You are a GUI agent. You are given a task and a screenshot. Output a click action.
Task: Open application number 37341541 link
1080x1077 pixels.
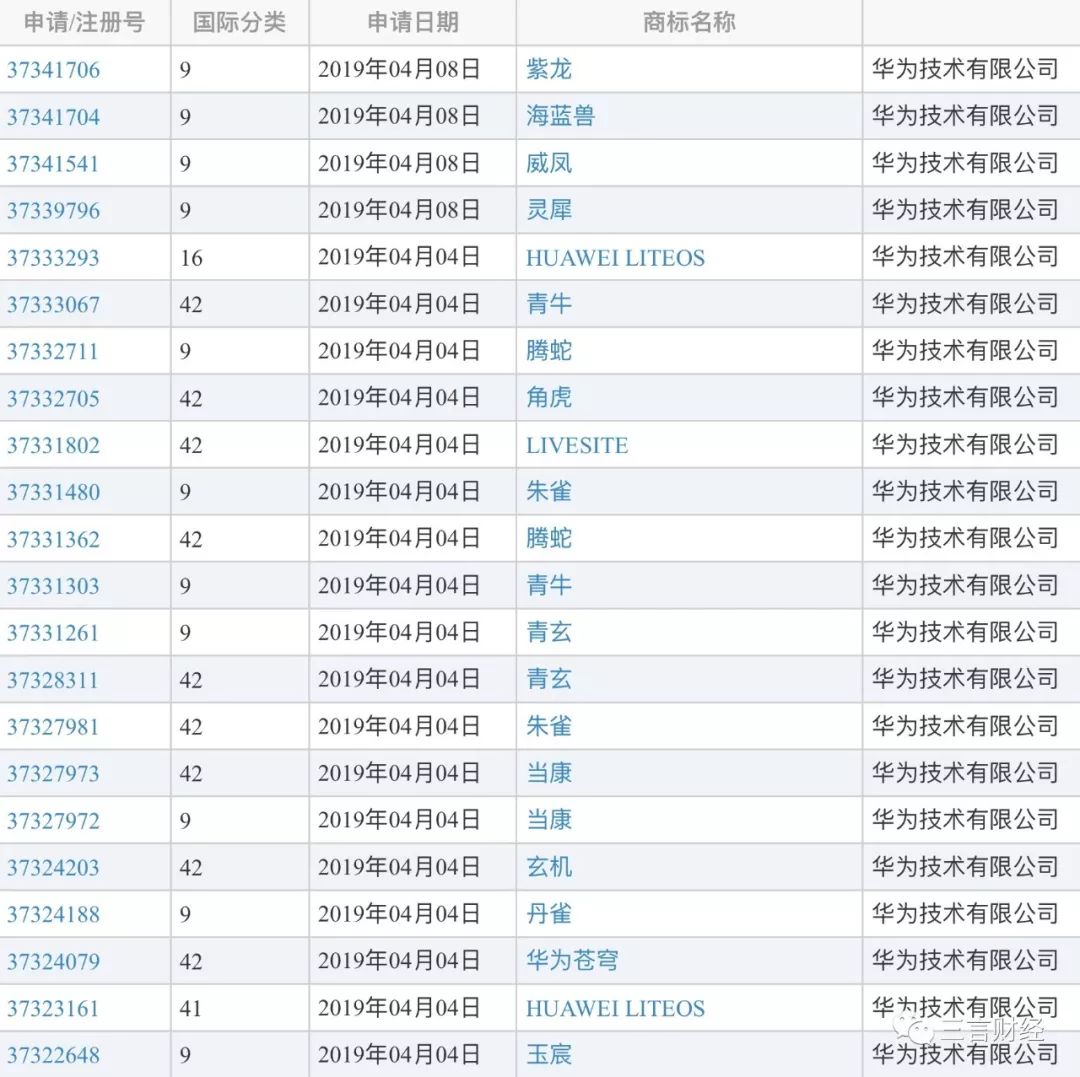(x=53, y=163)
